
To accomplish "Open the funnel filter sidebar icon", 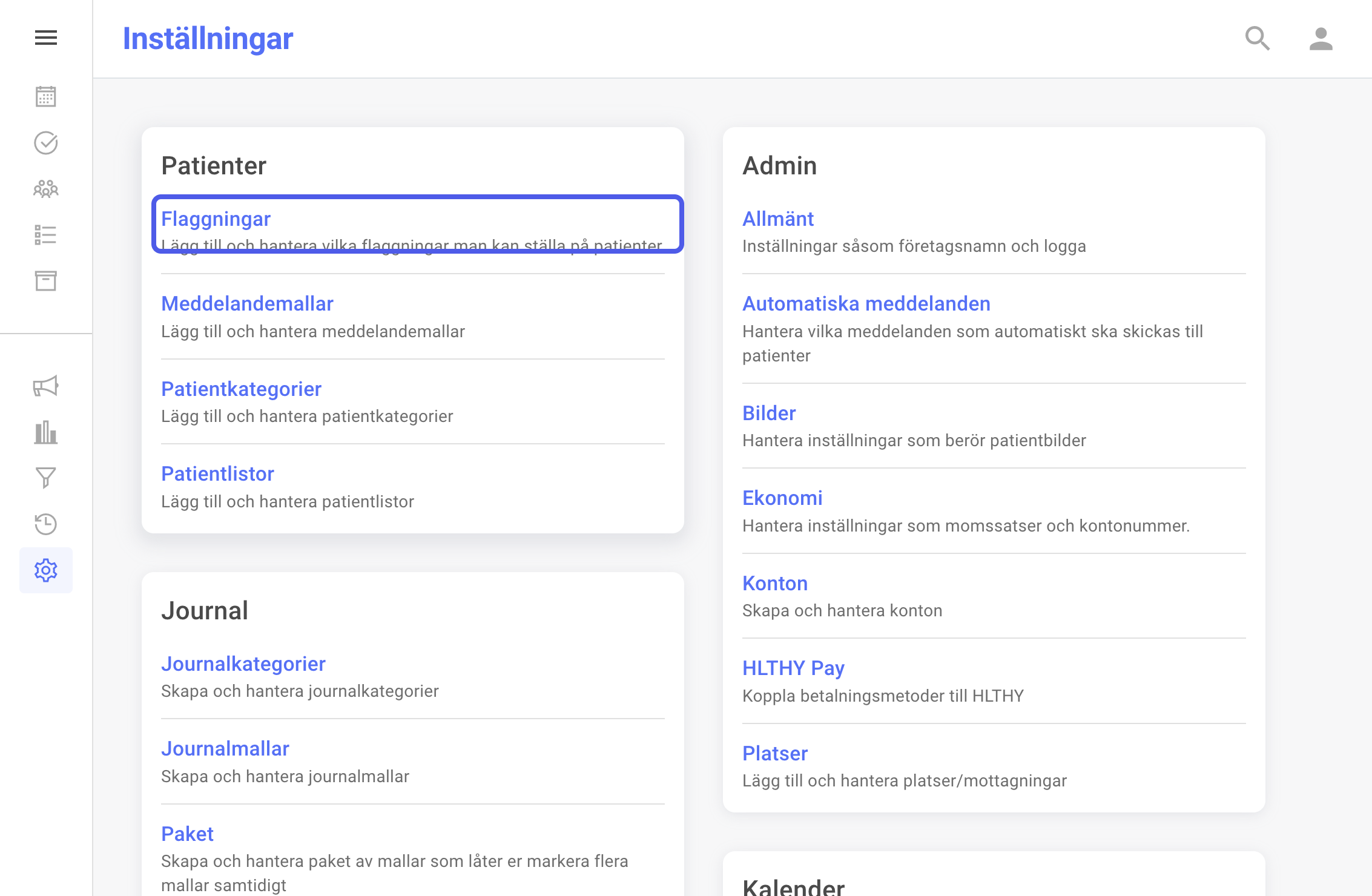I will click(x=46, y=478).
